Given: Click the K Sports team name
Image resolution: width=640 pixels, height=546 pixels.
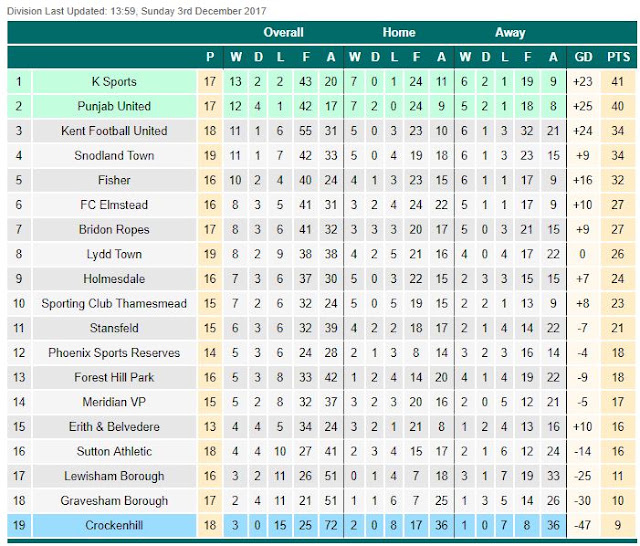Looking at the screenshot, I should point(114,82).
